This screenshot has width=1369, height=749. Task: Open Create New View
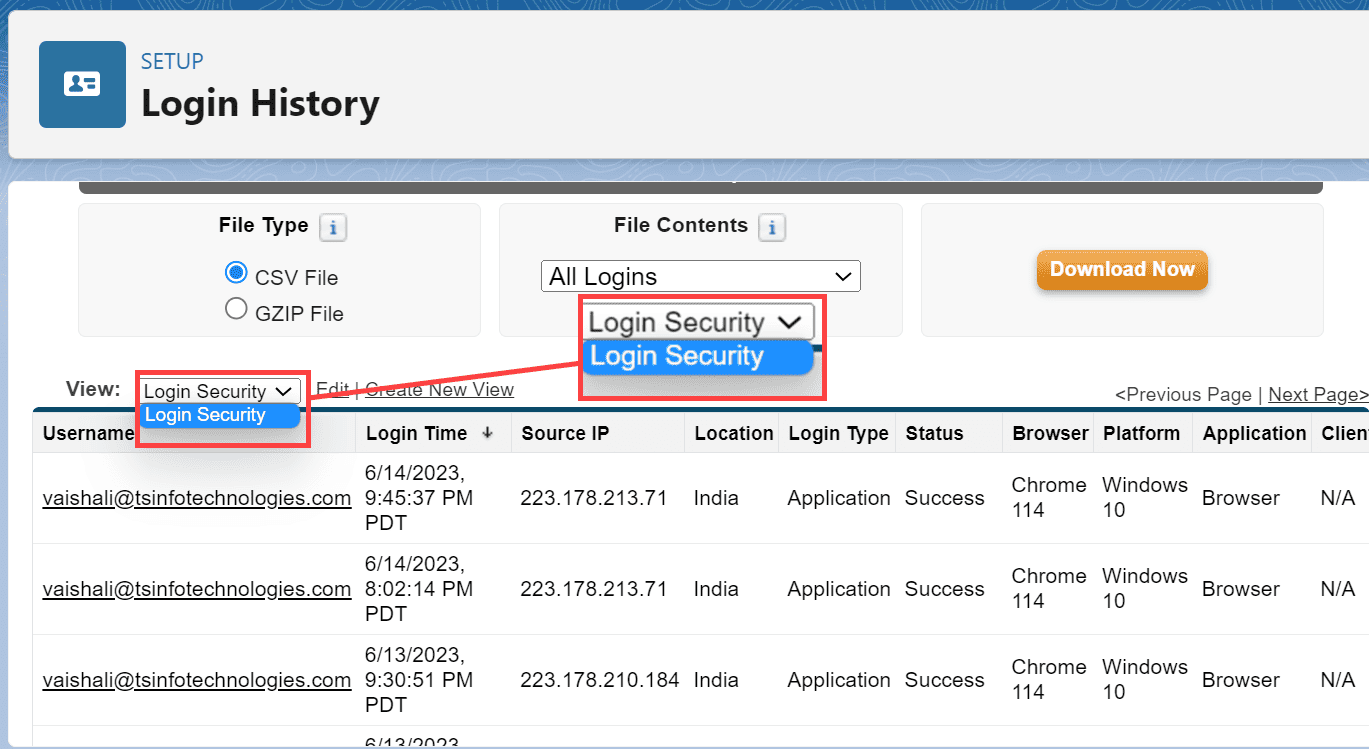[x=438, y=389]
